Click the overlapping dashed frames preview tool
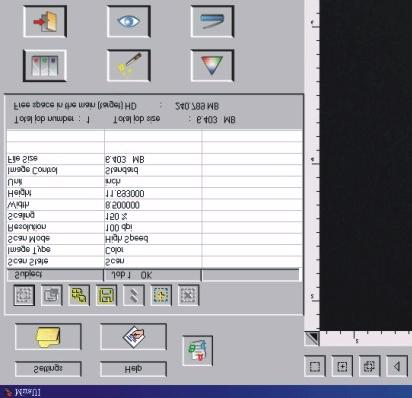This screenshot has width=412, height=398. [x=369, y=366]
